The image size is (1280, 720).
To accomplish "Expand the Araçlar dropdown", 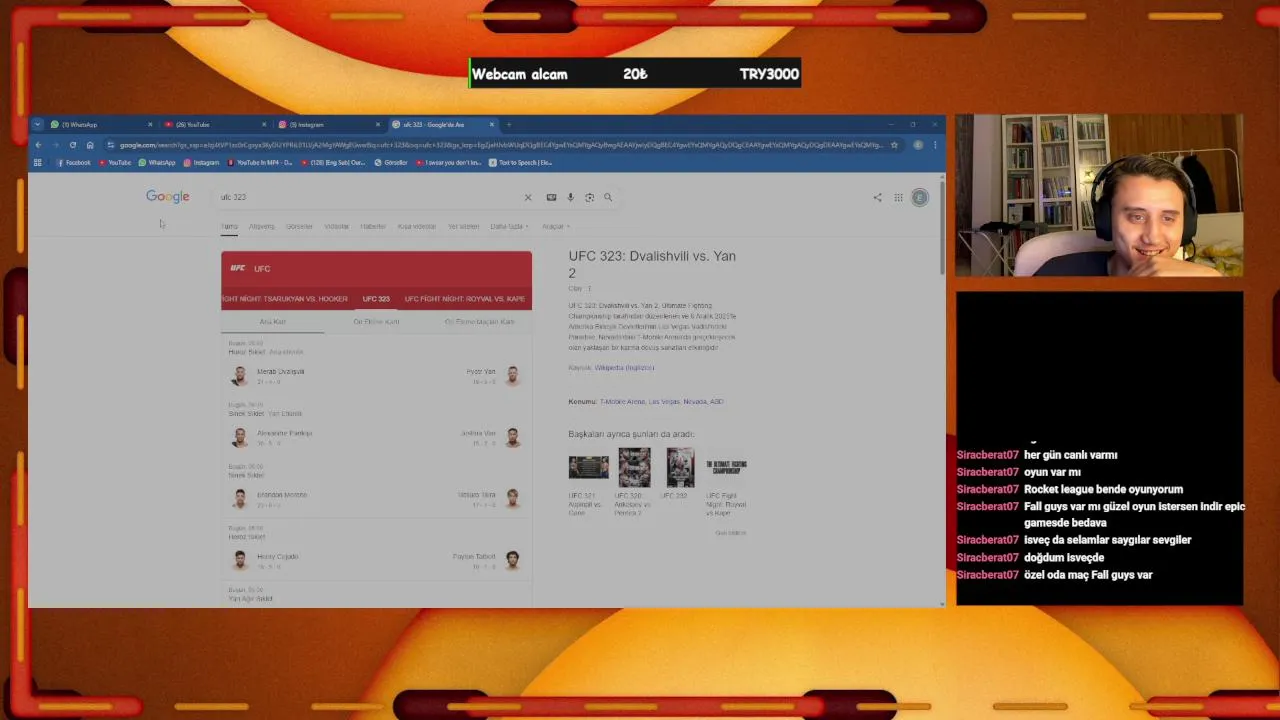I will pyautogui.click(x=556, y=226).
